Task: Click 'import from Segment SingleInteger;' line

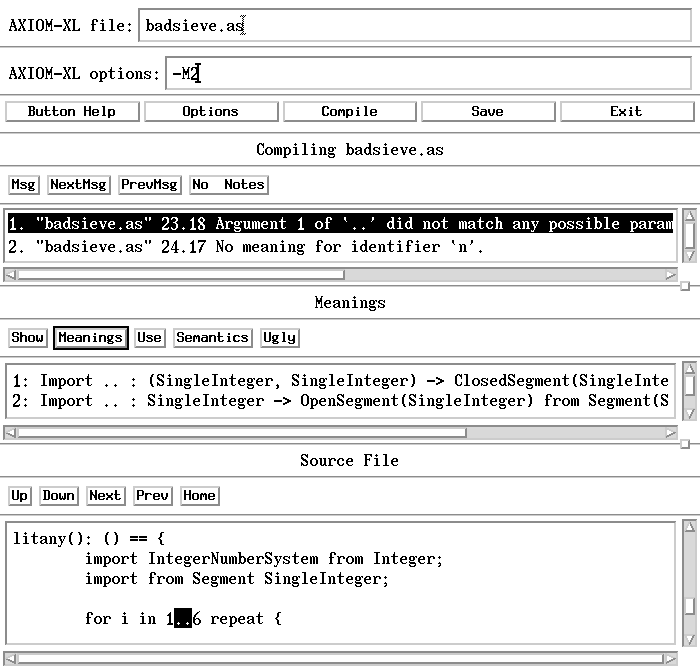Action: pyautogui.click(x=237, y=579)
